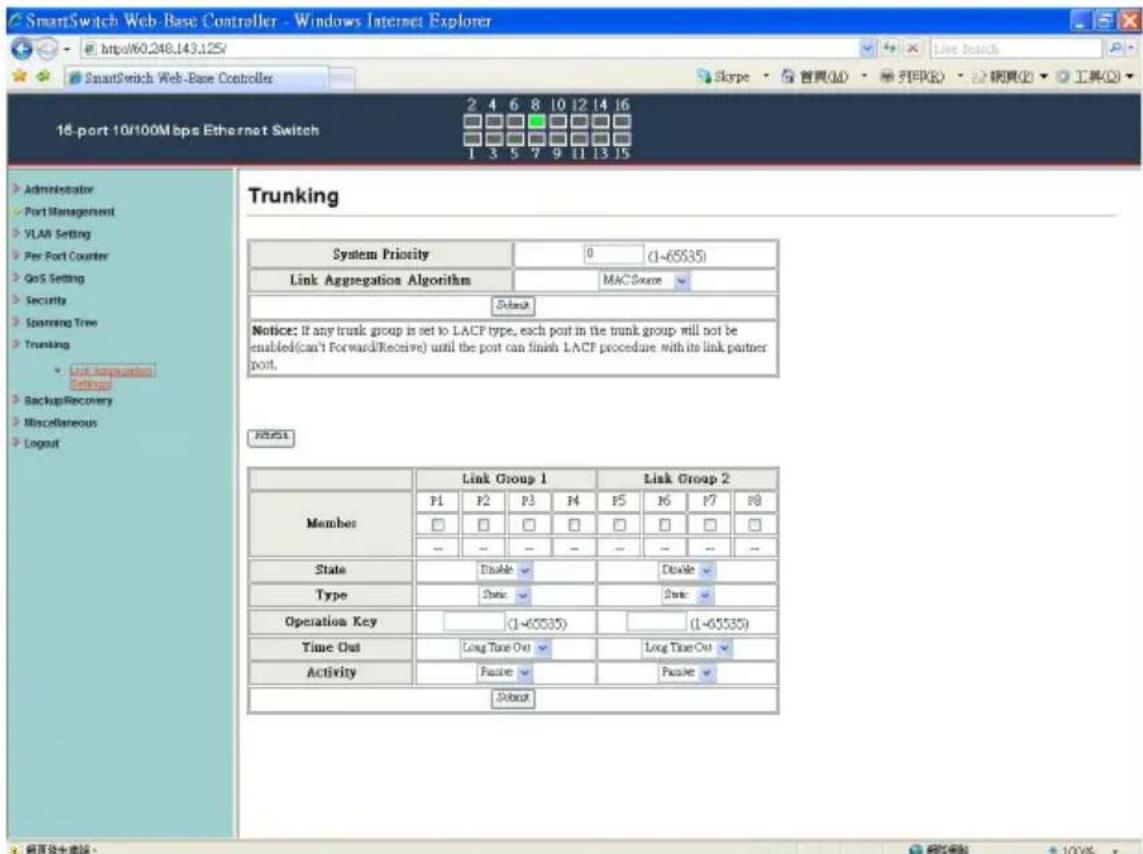
Task: Click the 100% zoom level in status bar
Action: click(1077, 848)
